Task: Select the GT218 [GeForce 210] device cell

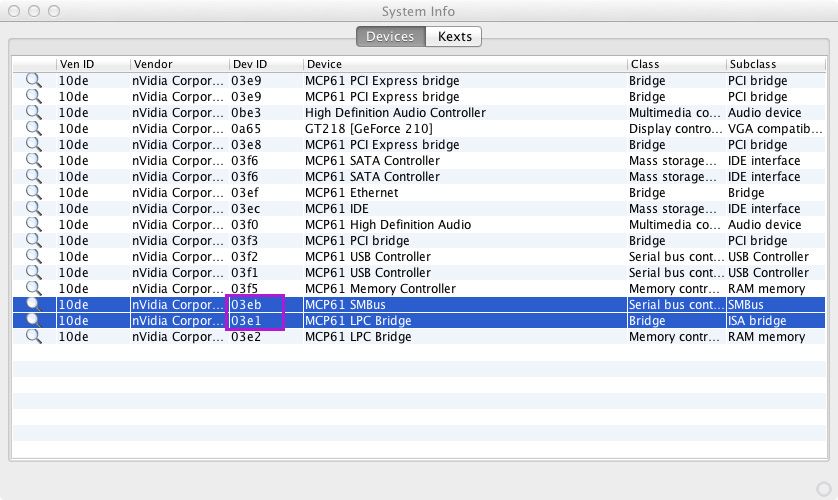Action: (x=369, y=129)
